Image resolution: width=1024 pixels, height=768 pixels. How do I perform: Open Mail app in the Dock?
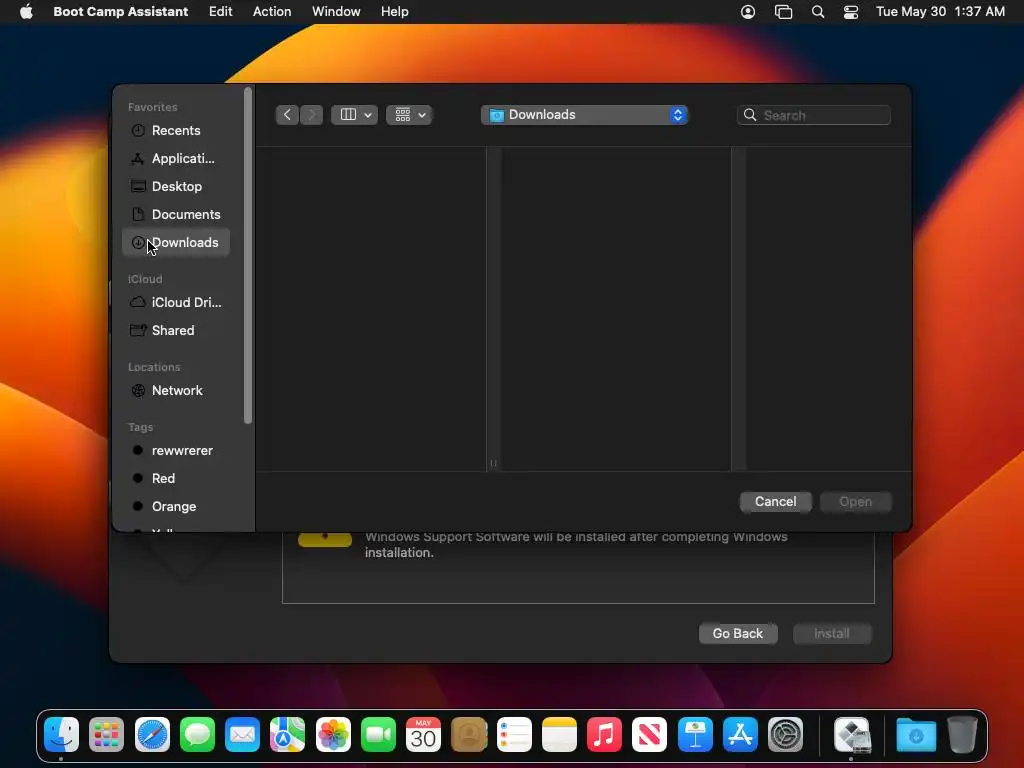point(242,735)
